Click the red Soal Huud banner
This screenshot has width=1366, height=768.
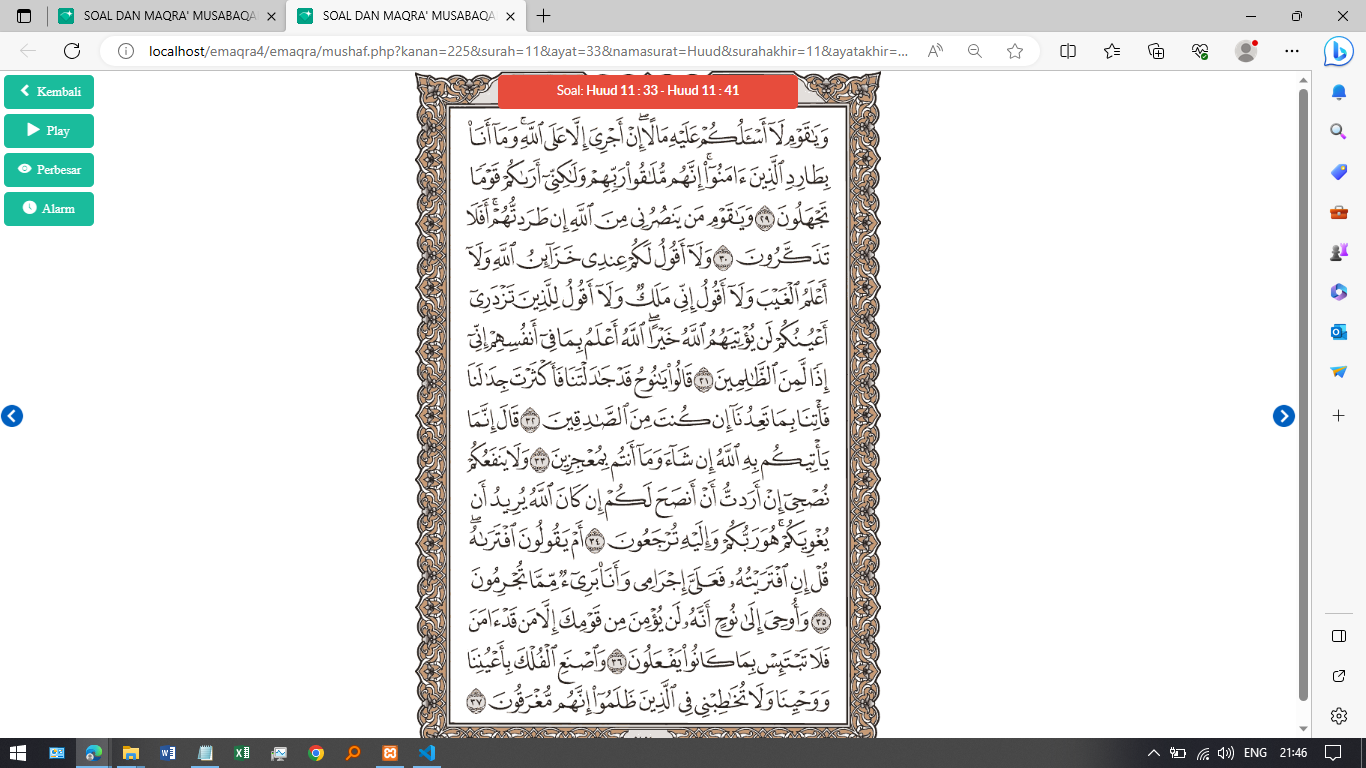pos(647,91)
